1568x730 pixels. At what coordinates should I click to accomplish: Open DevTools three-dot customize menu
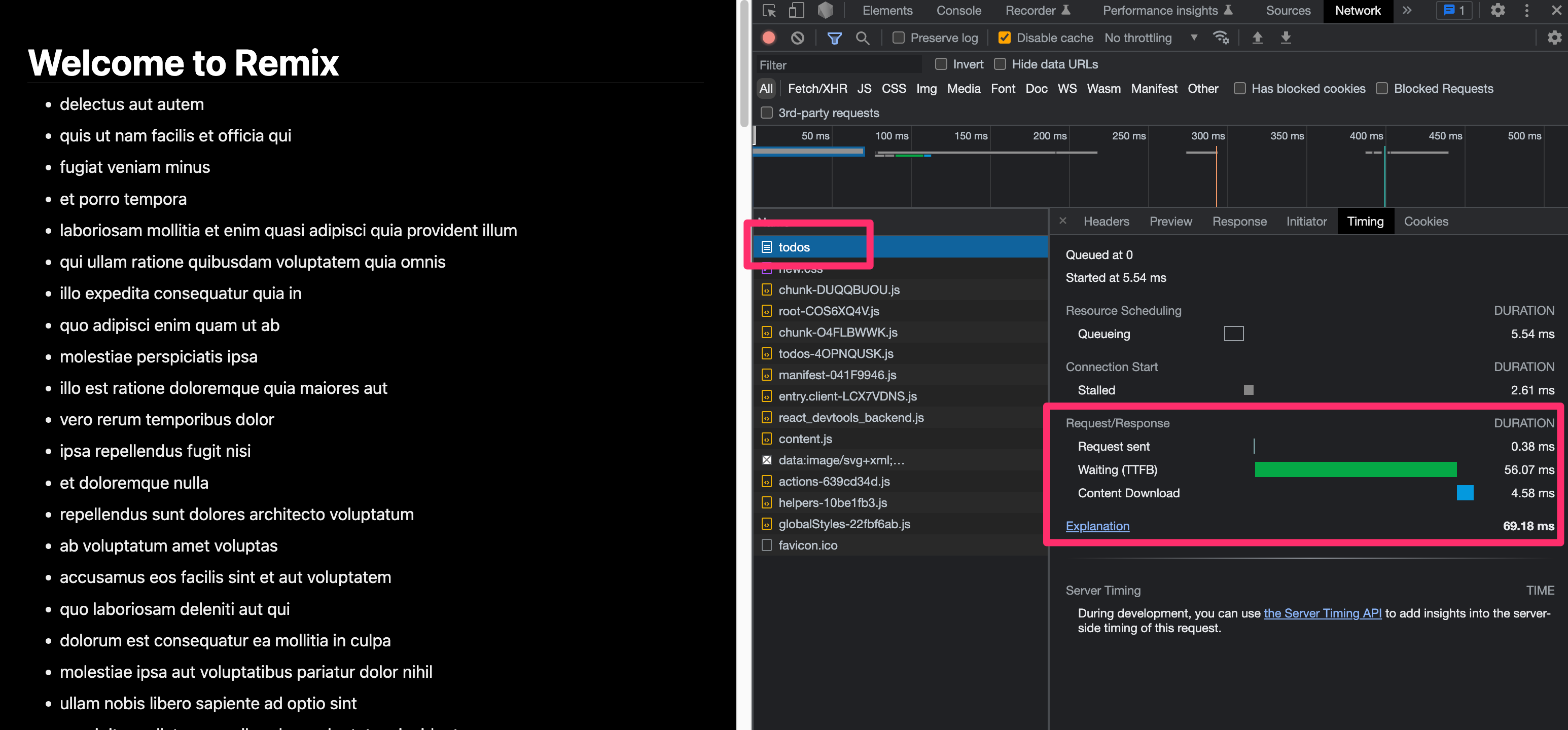(x=1526, y=10)
